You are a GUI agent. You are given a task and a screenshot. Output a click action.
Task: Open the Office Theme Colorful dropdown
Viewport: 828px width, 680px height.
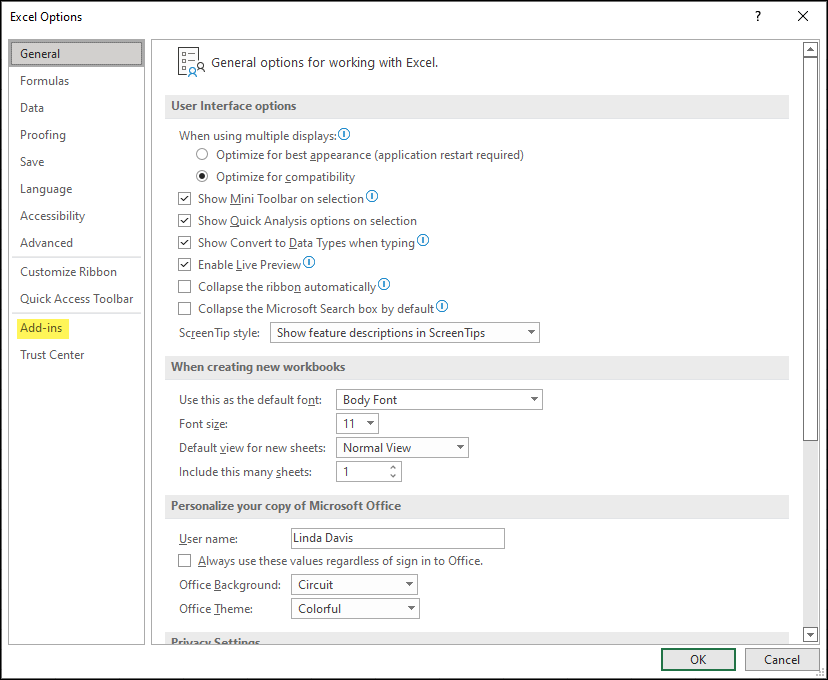(355, 609)
